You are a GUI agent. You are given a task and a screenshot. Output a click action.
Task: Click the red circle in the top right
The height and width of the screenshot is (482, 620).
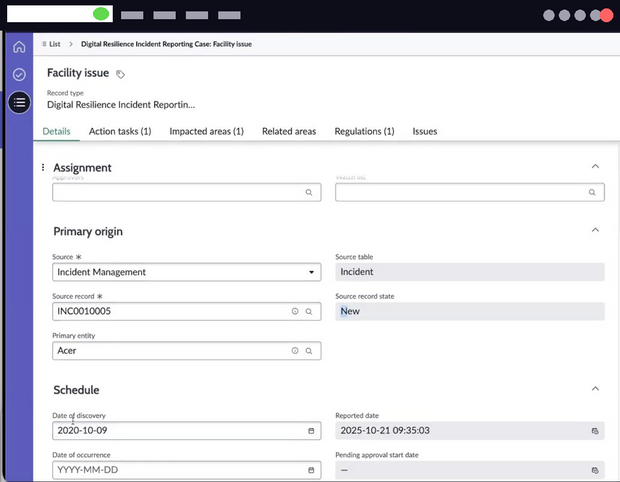606,15
